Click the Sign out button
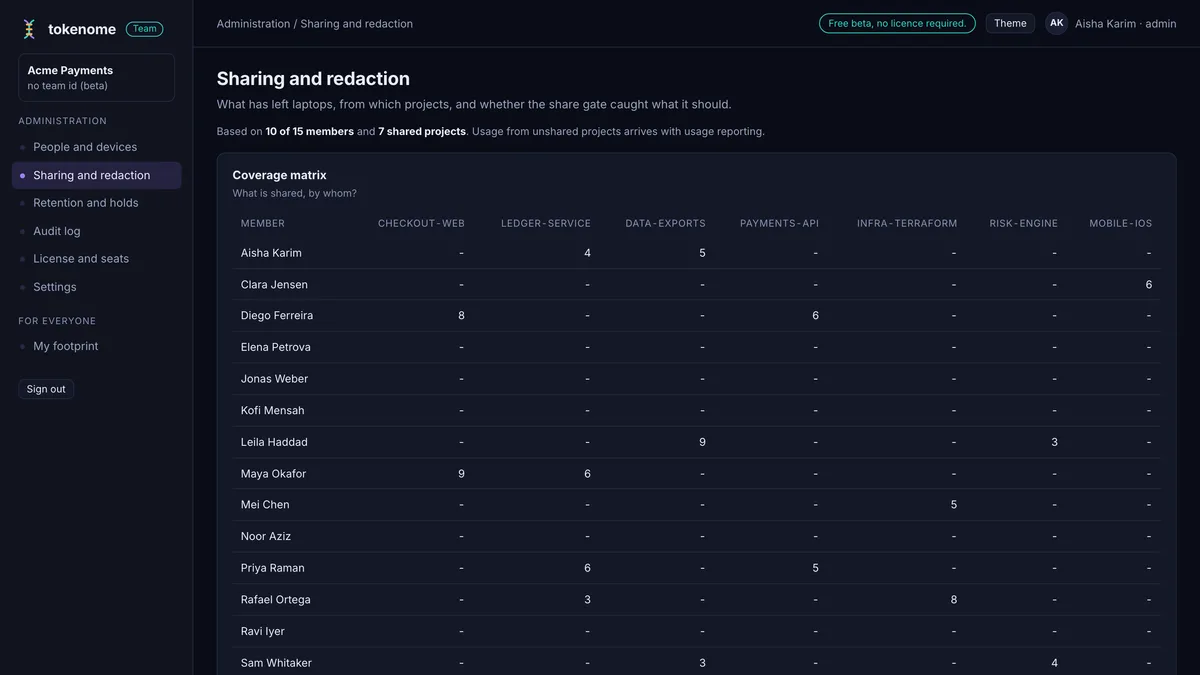Screen dimensions: 1200x675 pyautogui.click(x=46, y=389)
